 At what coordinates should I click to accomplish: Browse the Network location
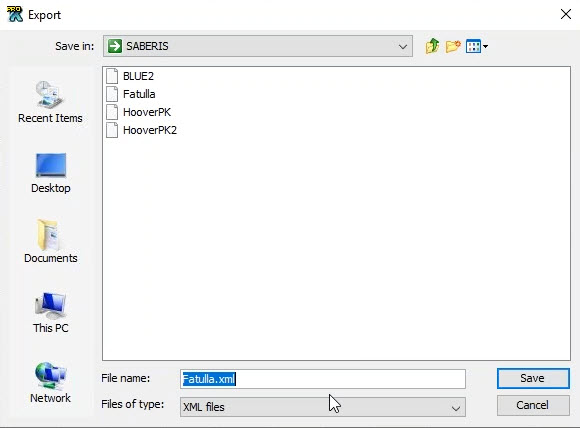pyautogui.click(x=50, y=382)
